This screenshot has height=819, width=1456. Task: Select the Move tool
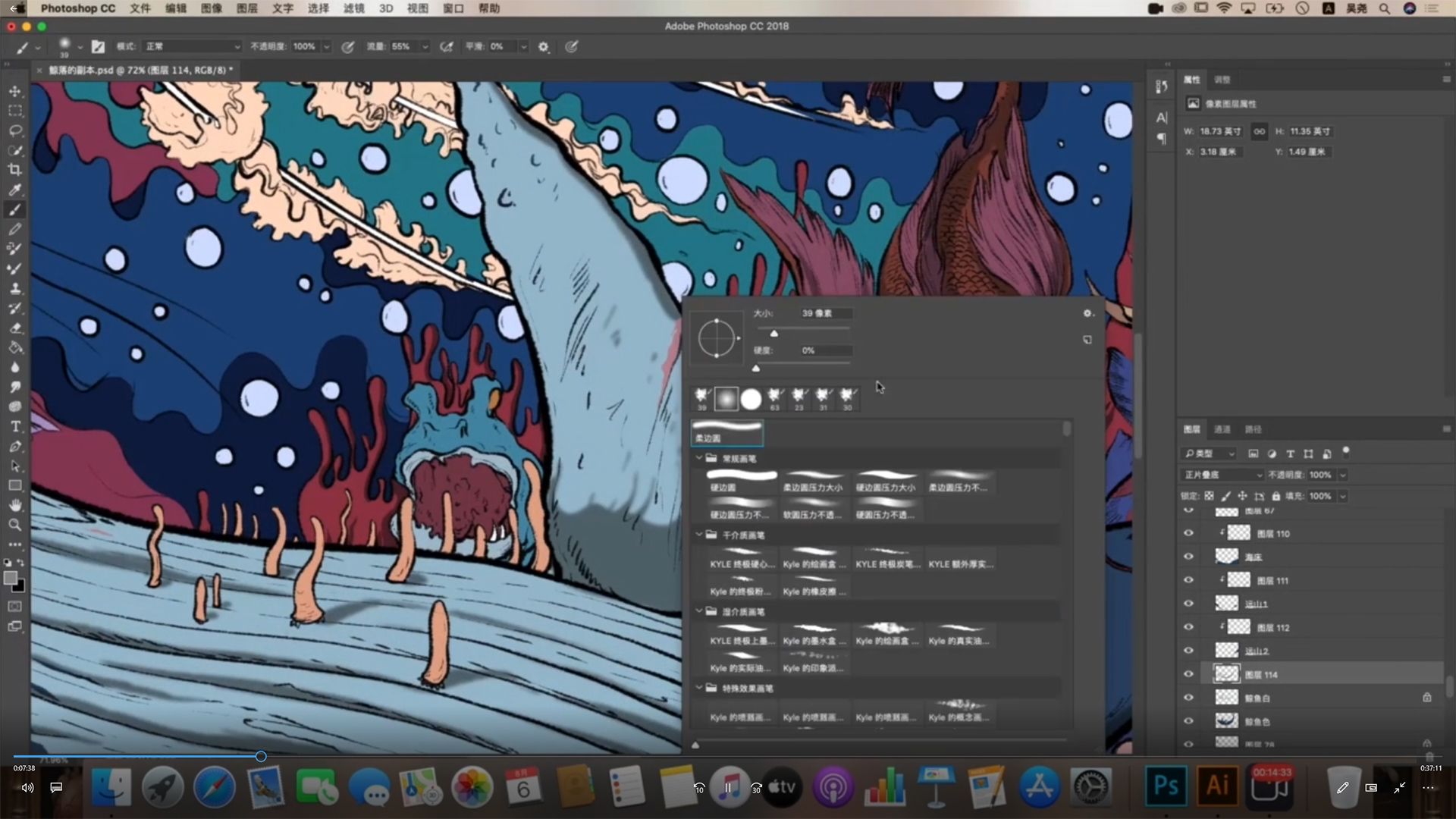(x=15, y=91)
